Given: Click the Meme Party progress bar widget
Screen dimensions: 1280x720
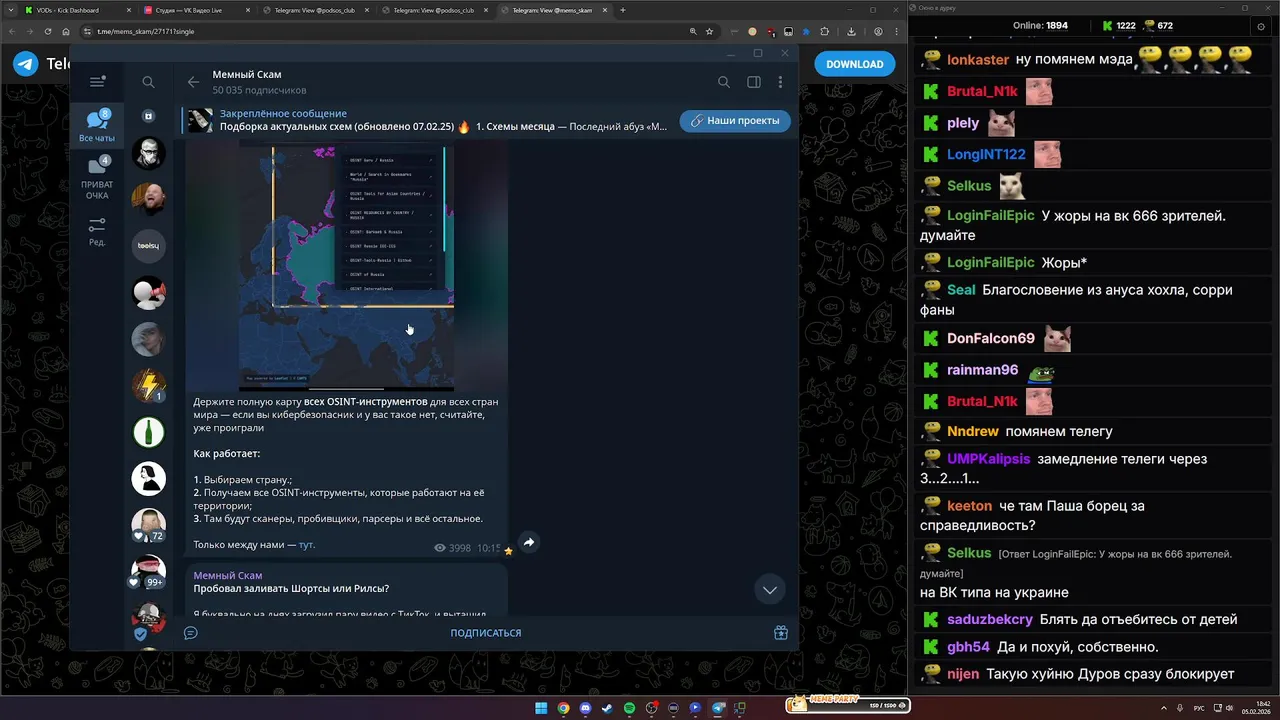Looking at the screenshot, I should coord(848,704).
